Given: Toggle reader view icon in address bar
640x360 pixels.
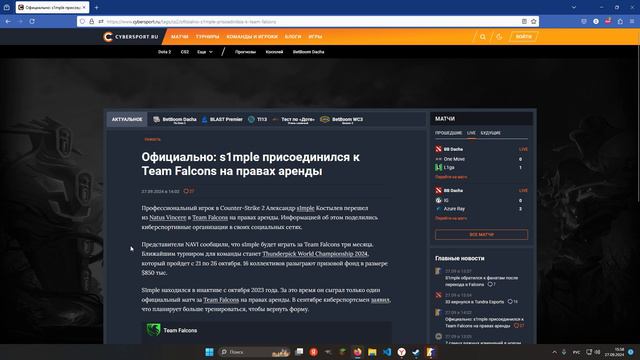Looking at the screenshot, I should 524,21.
